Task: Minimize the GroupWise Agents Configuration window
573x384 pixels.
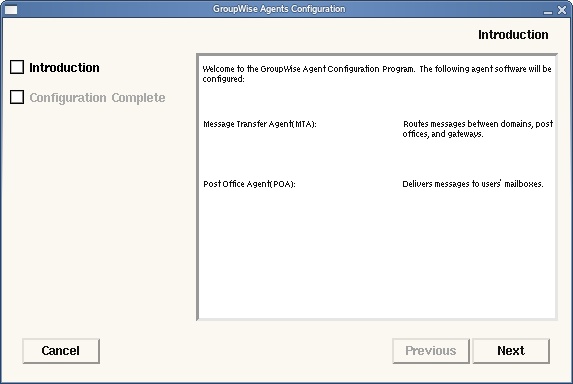Action: [x=547, y=11]
